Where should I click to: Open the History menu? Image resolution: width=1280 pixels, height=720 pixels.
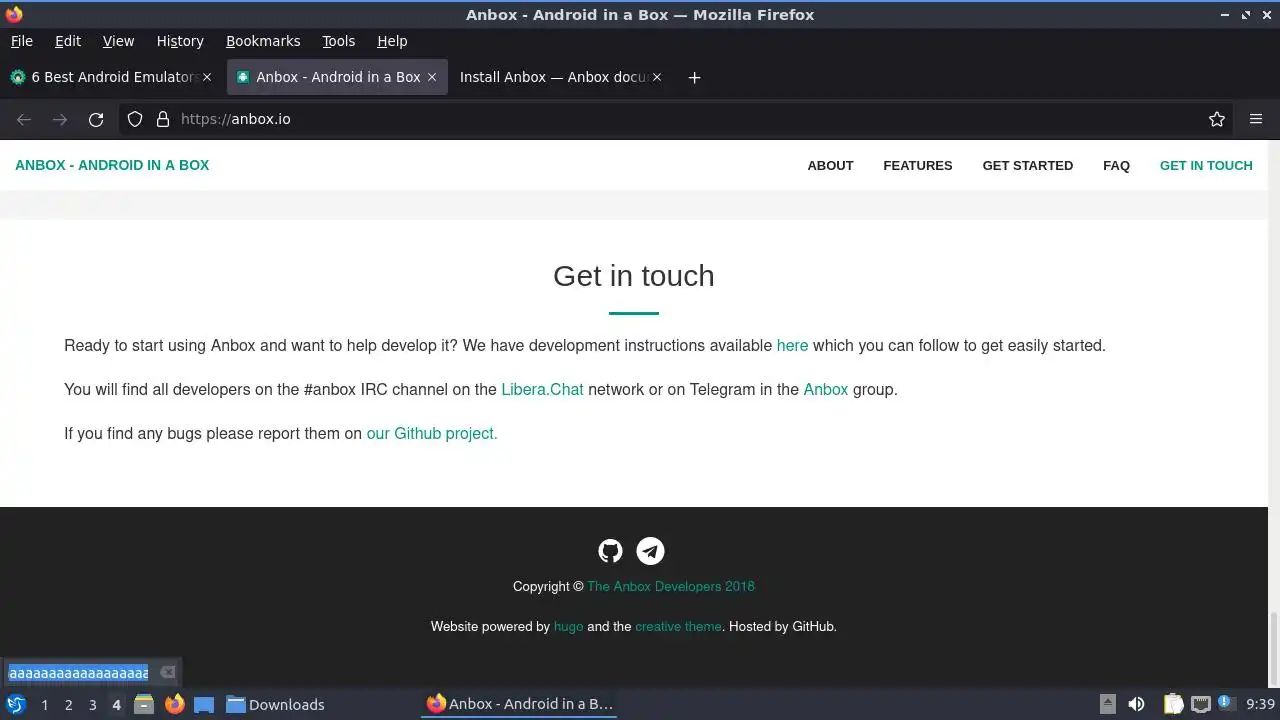coord(180,41)
